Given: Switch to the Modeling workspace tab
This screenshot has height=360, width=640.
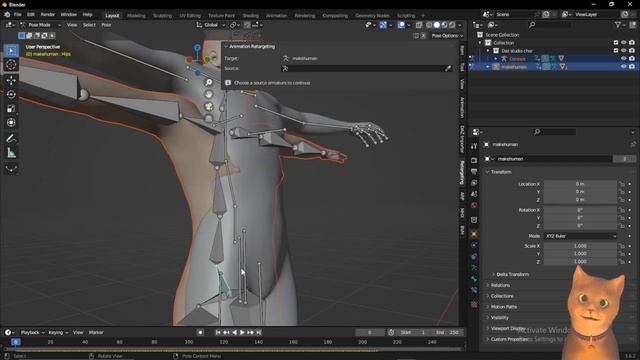Looking at the screenshot, I should (x=136, y=16).
